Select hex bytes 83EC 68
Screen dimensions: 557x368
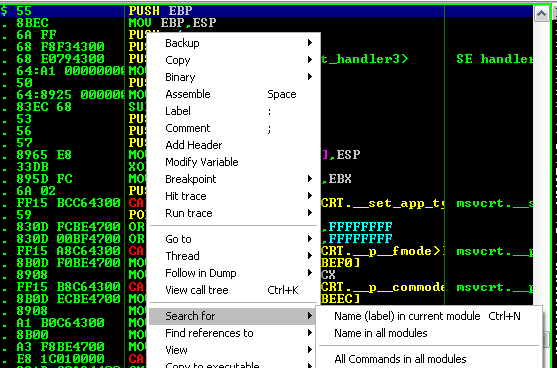[44, 107]
